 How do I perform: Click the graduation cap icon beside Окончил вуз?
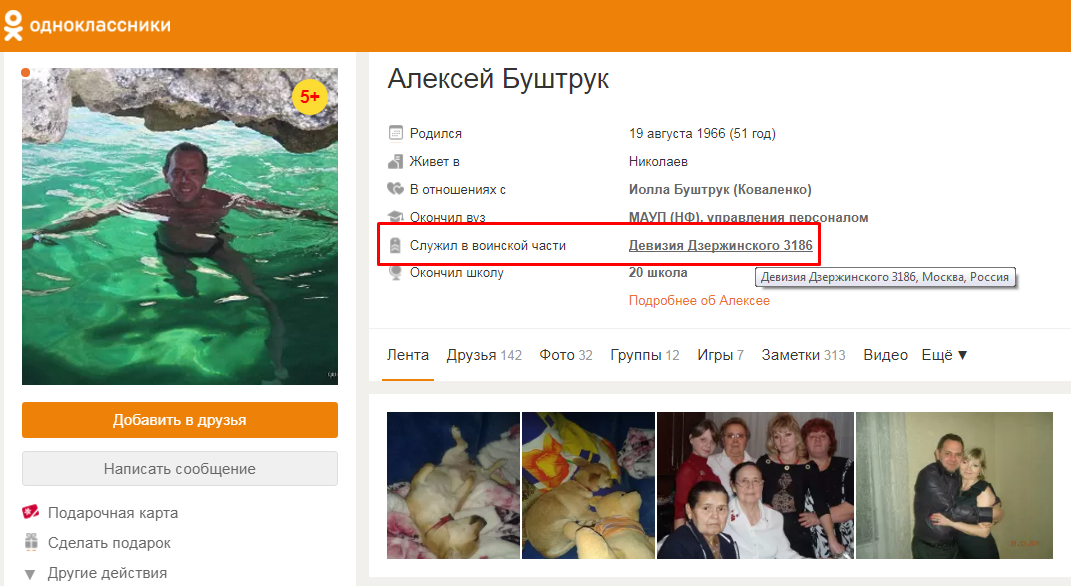pos(395,217)
